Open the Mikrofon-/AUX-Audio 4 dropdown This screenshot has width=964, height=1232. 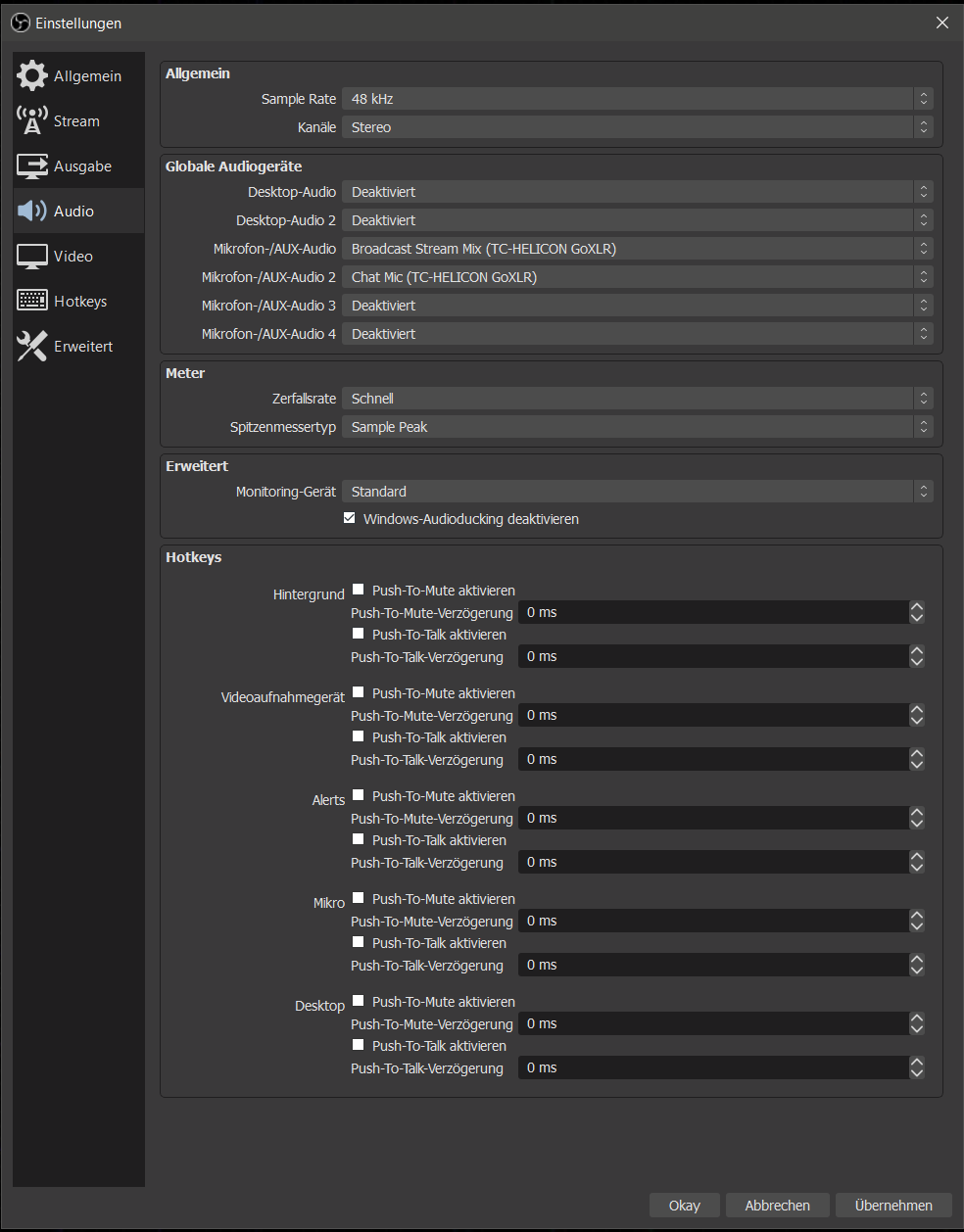pos(638,334)
